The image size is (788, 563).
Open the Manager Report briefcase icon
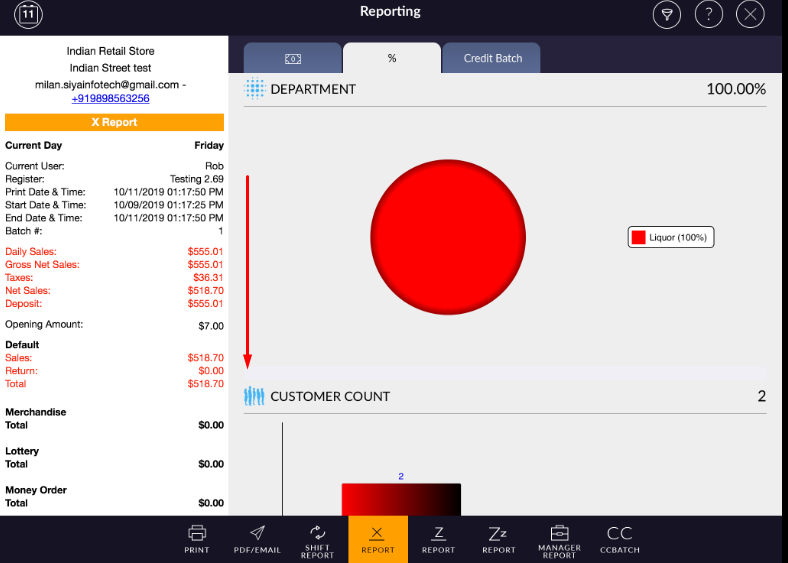coord(559,539)
